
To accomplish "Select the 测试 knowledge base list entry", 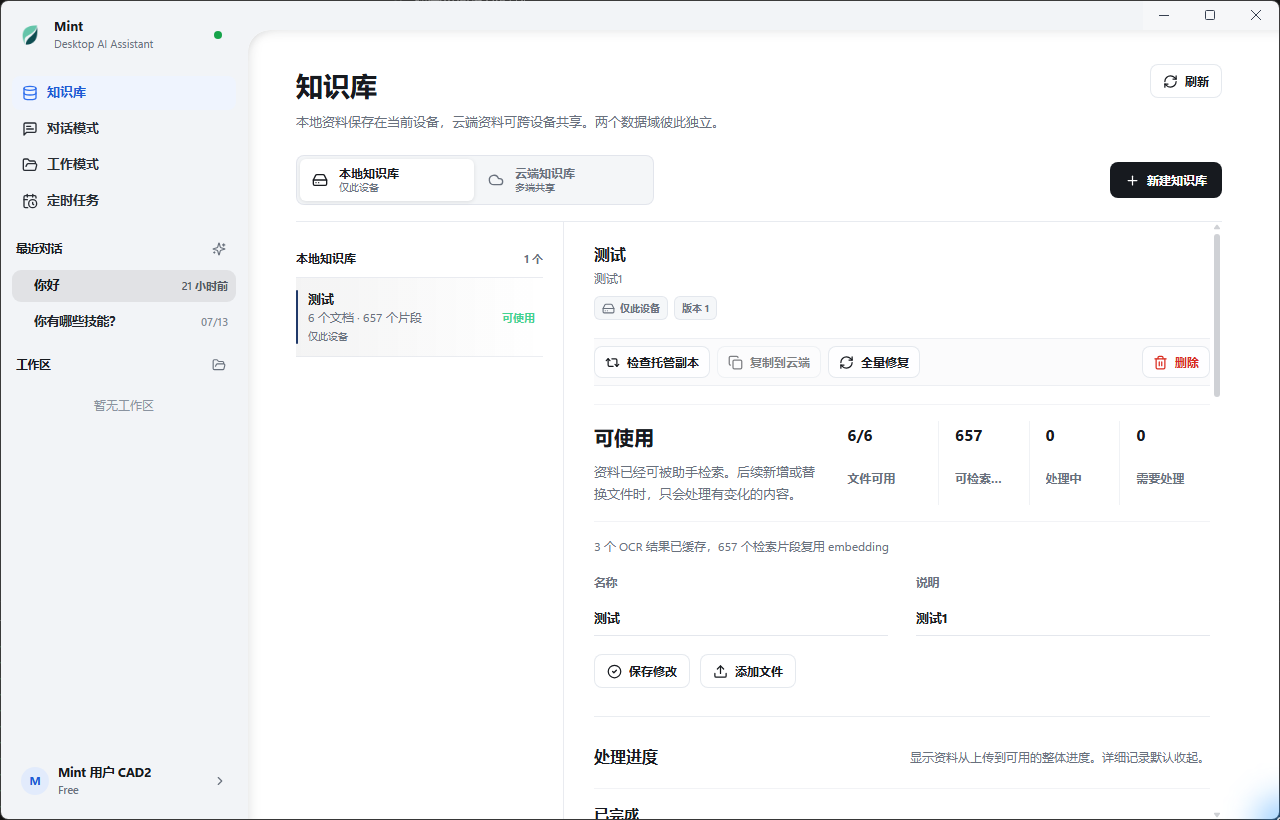I will 420,317.
